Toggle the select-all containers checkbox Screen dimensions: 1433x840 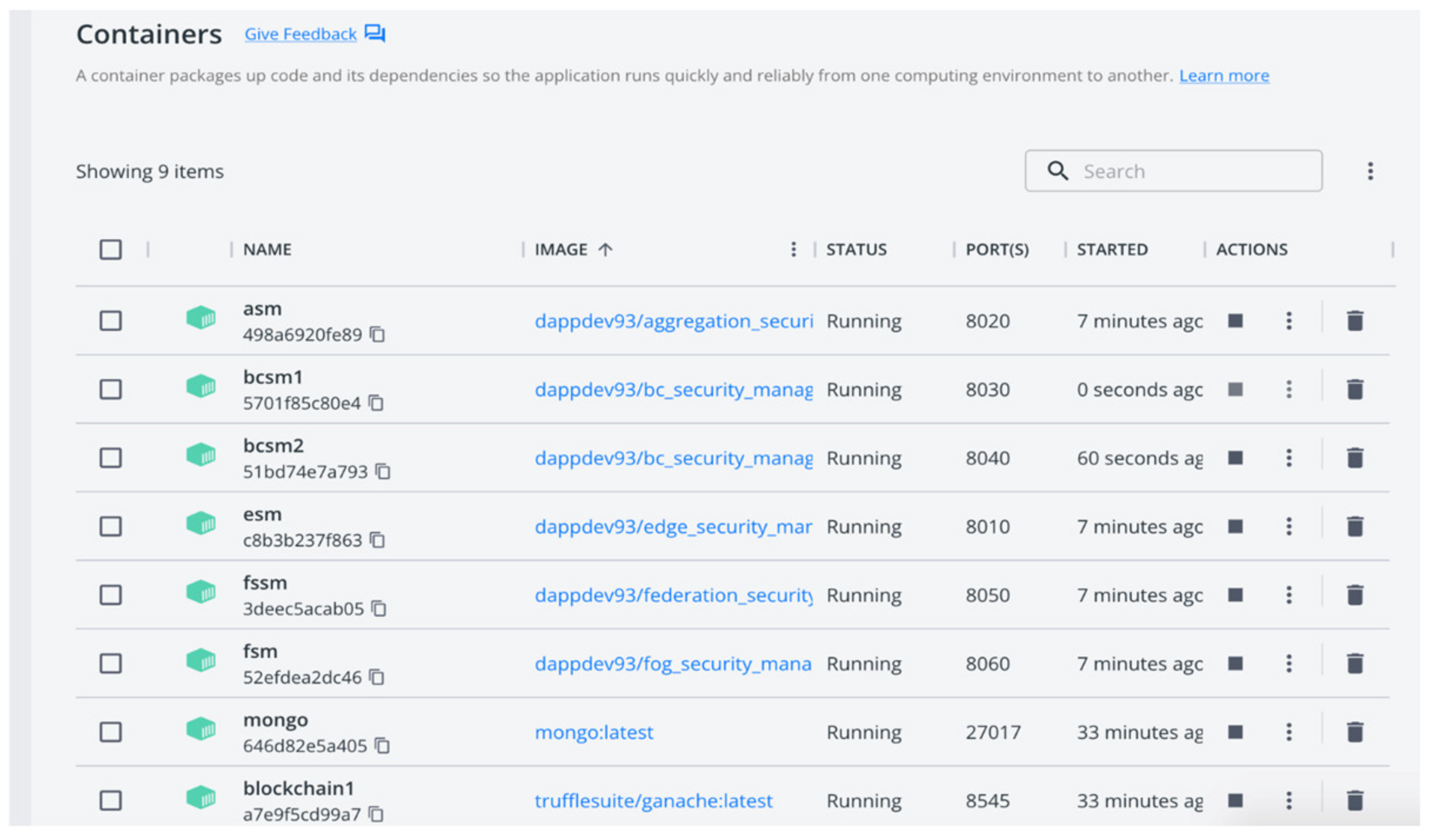click(x=111, y=249)
